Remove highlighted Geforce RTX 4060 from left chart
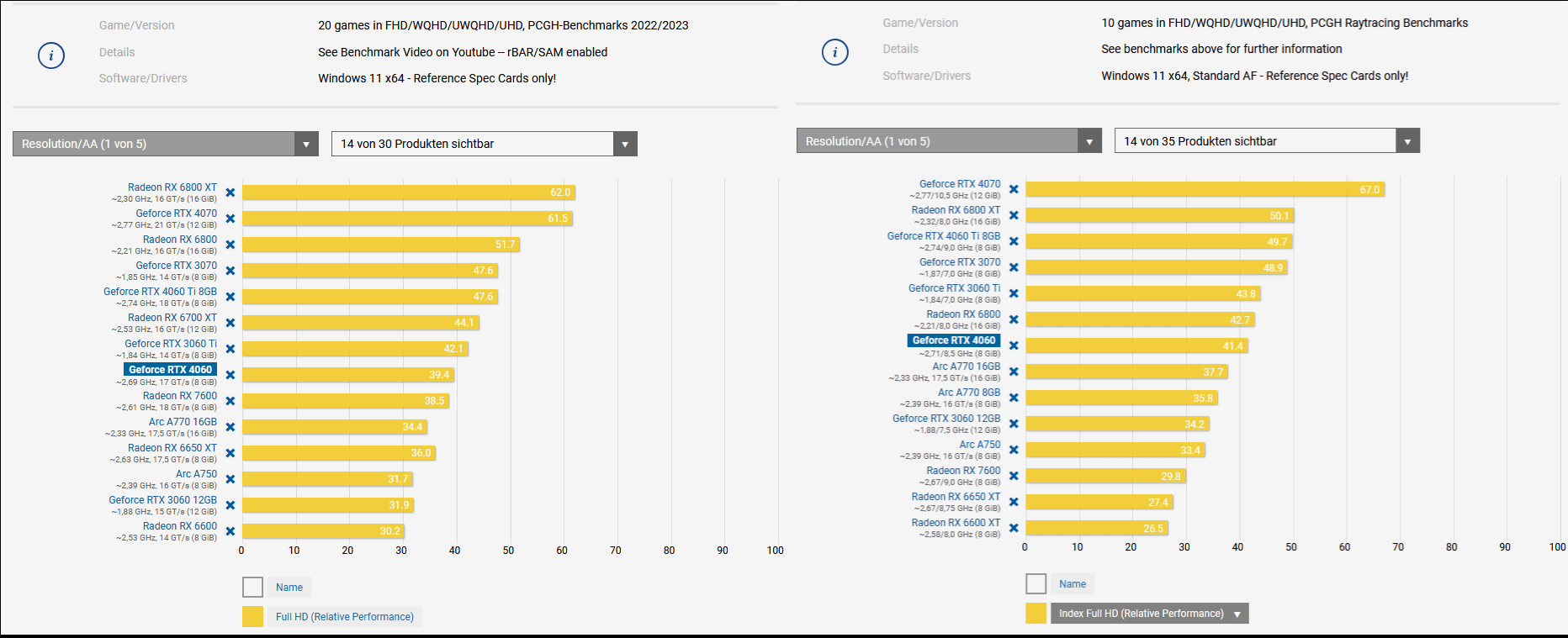Viewport: 1568px width, 638px height. point(230,375)
